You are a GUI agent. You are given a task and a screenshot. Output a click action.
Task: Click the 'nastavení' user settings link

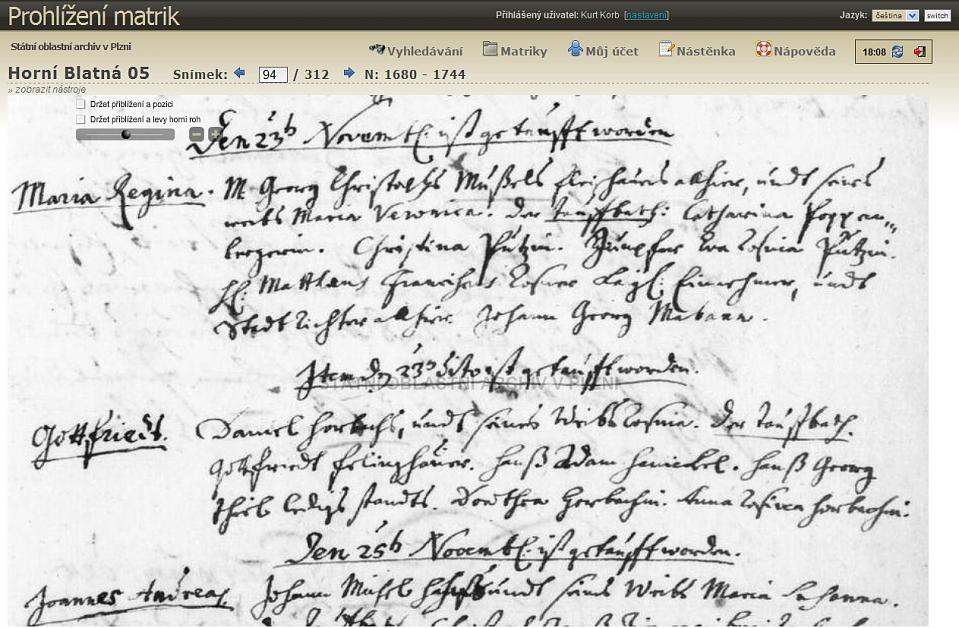(646, 15)
